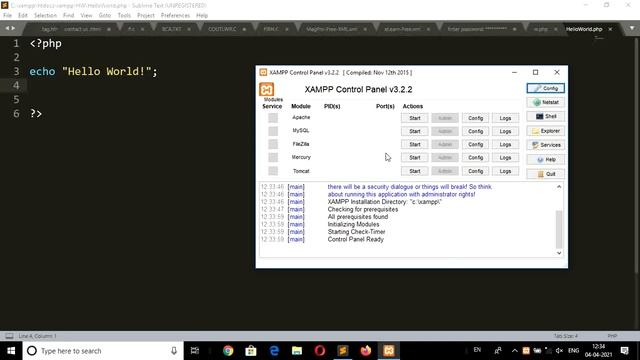640x360 pixels.
Task: Launch the XAMPP Shell
Action: point(546,116)
